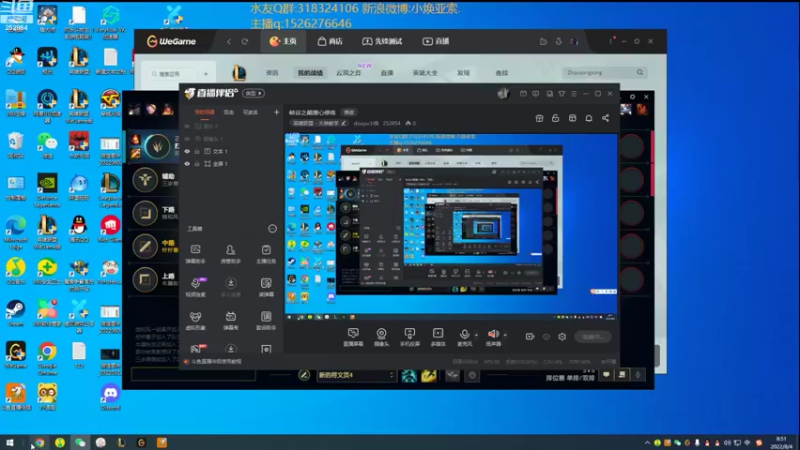The width and height of the screenshot is (800, 450).
Task: Open the streamer avatar in 直播伴侣 title bar
Action: [503, 94]
